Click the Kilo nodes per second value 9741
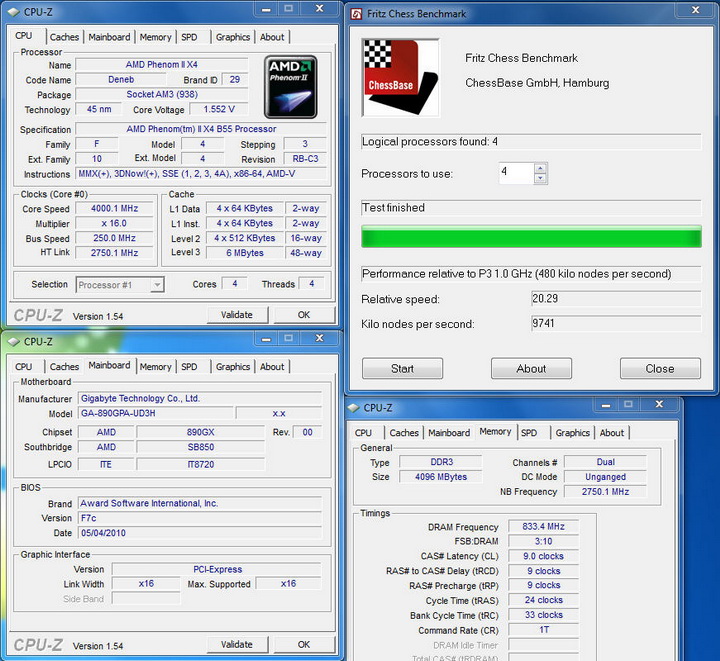 click(x=616, y=324)
